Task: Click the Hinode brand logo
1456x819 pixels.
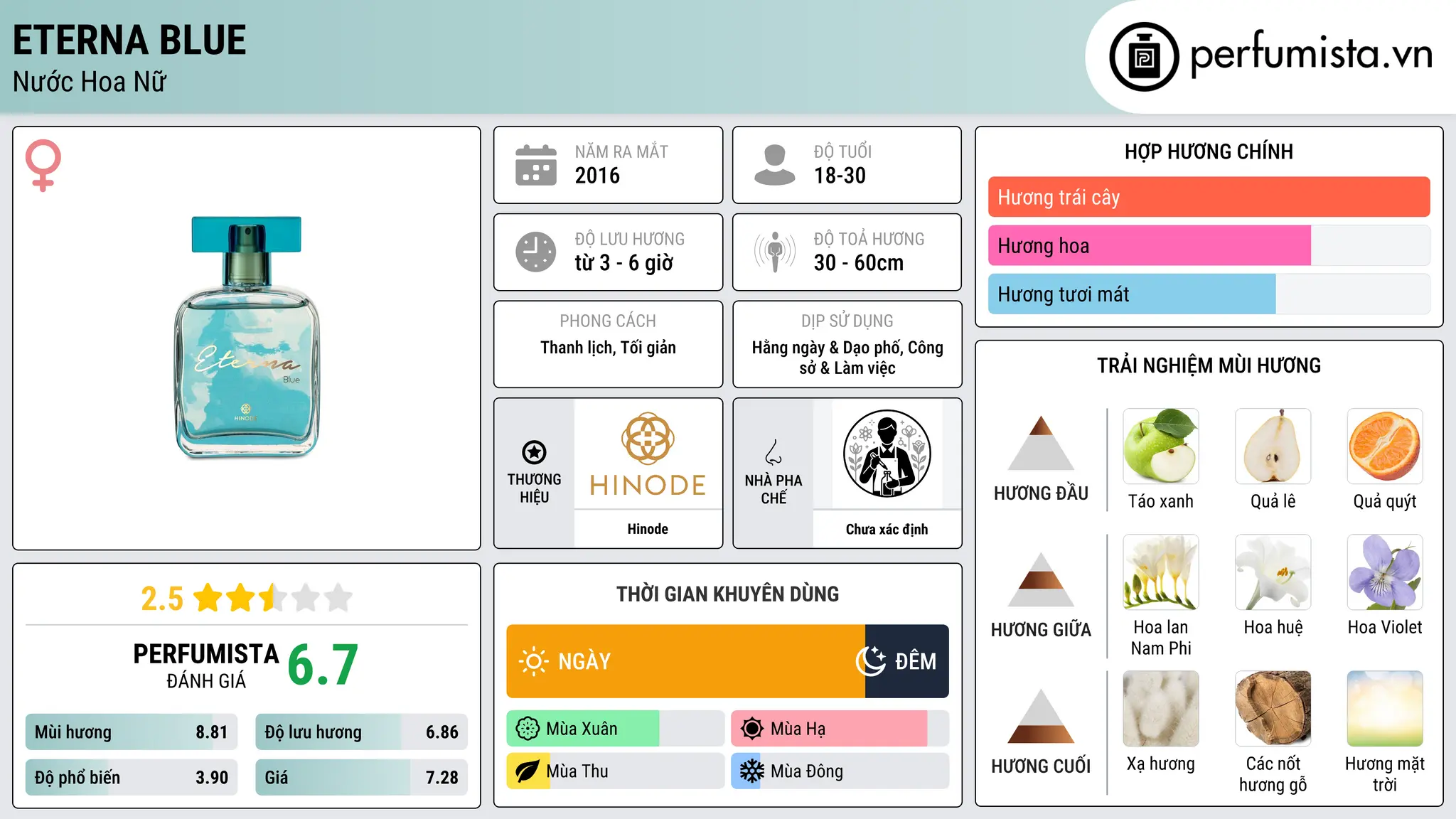Action: coord(648,454)
